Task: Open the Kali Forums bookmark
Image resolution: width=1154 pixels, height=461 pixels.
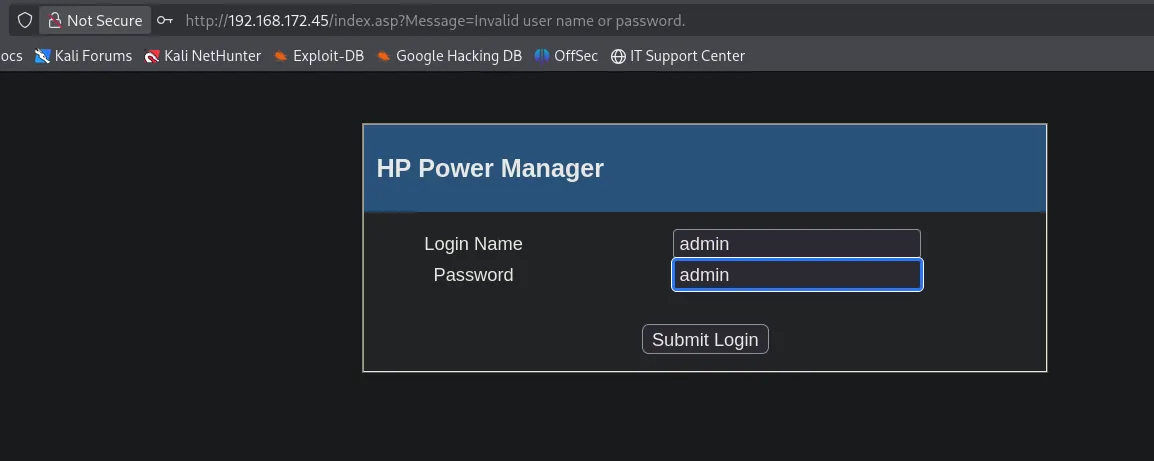Action: tap(83, 56)
